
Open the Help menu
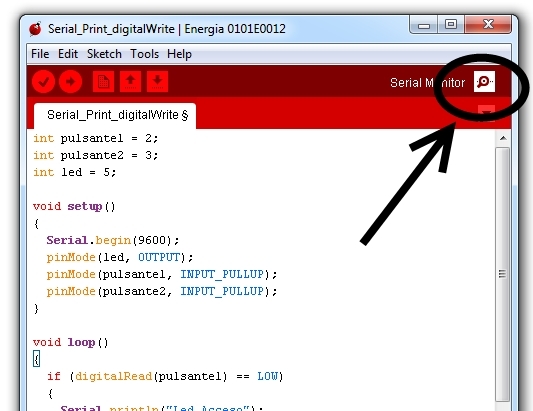tap(179, 54)
